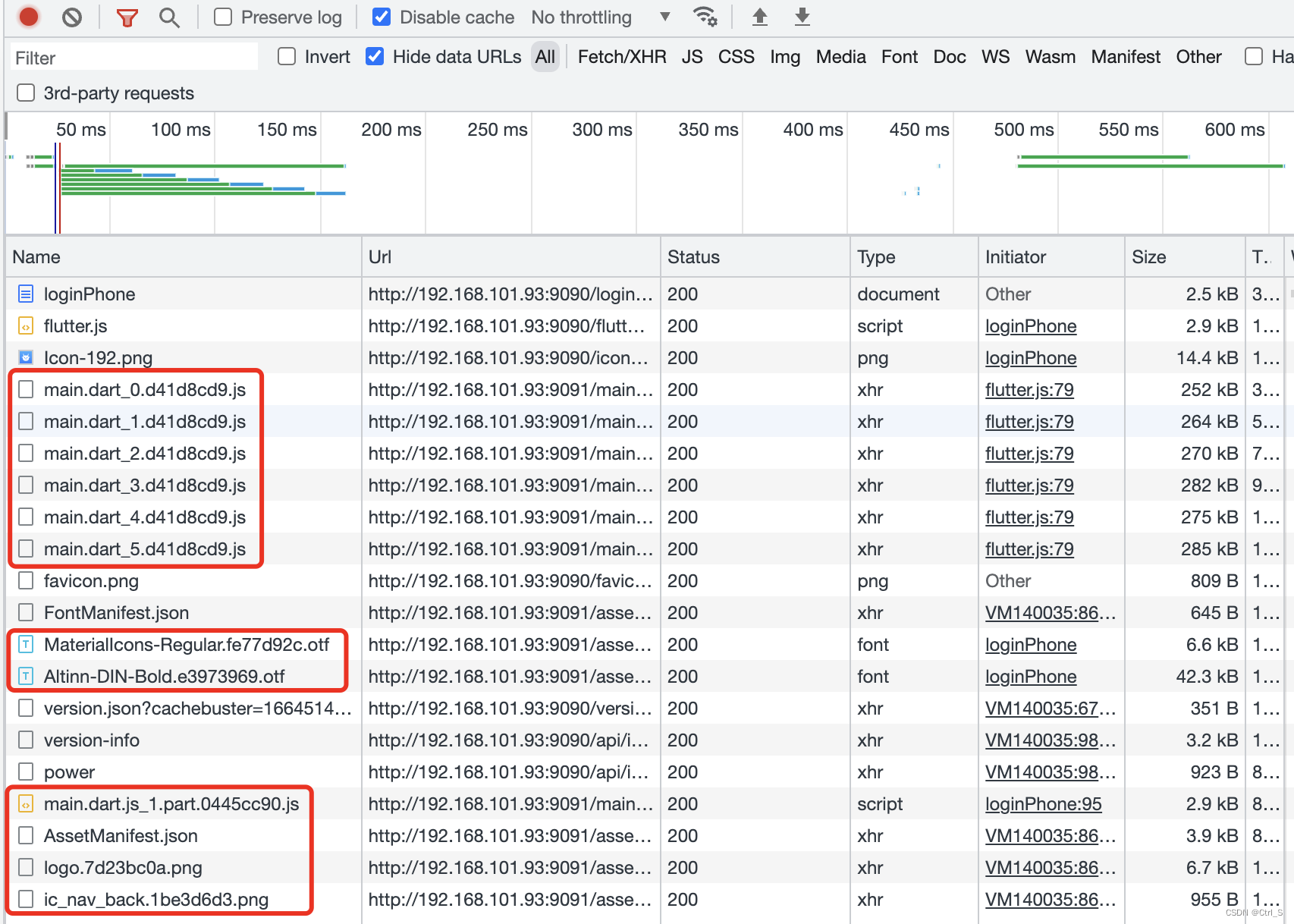Click the 42.3 kB size cell
Screen dimensions: 1294x924
(x=1207, y=677)
